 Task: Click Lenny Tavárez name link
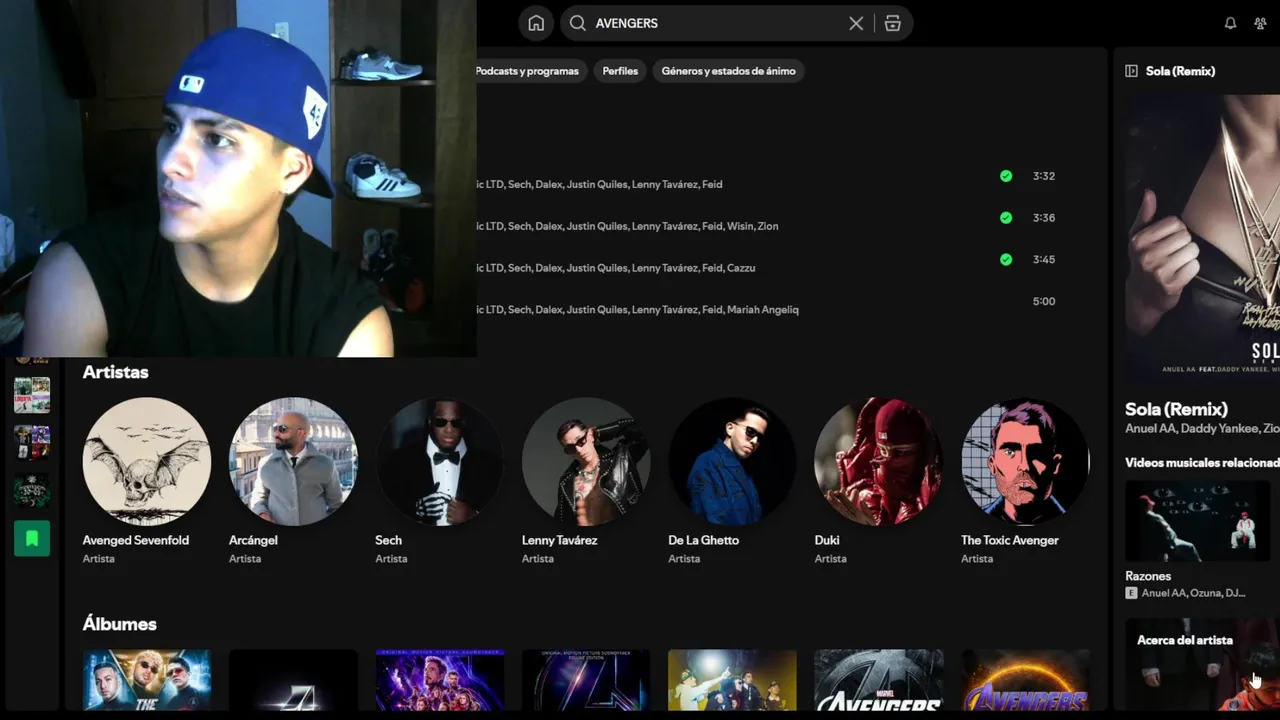coord(559,540)
